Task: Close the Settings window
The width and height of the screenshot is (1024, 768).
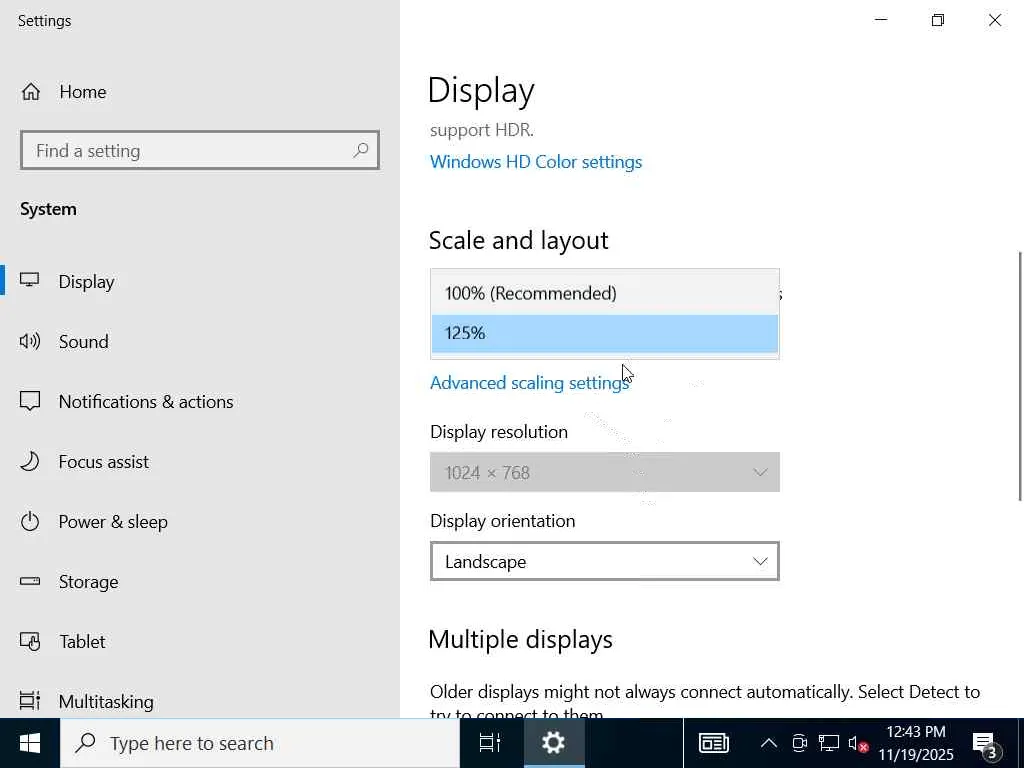Action: [995, 20]
